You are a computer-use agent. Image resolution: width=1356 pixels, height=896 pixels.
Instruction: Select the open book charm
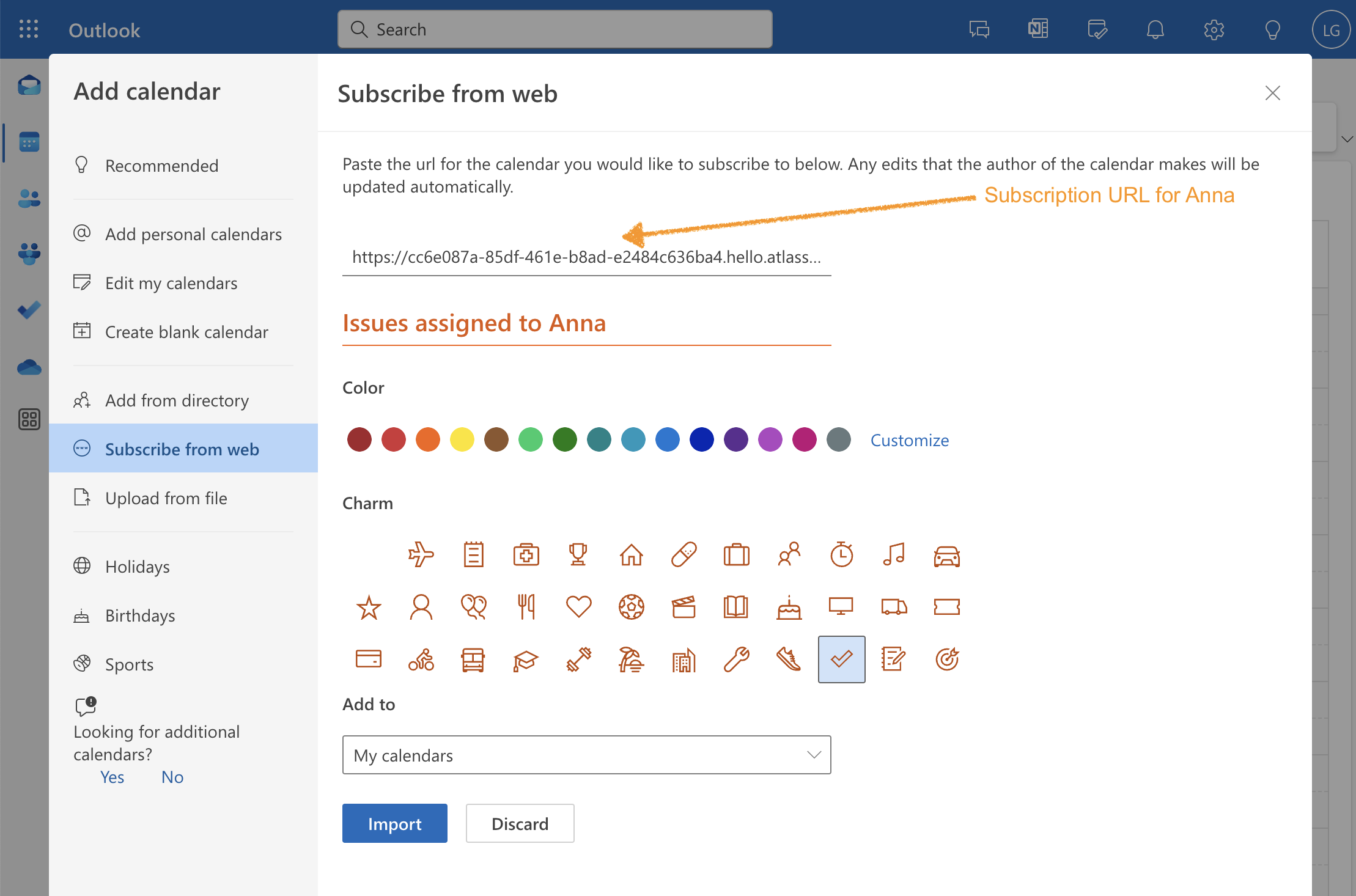tap(736, 607)
